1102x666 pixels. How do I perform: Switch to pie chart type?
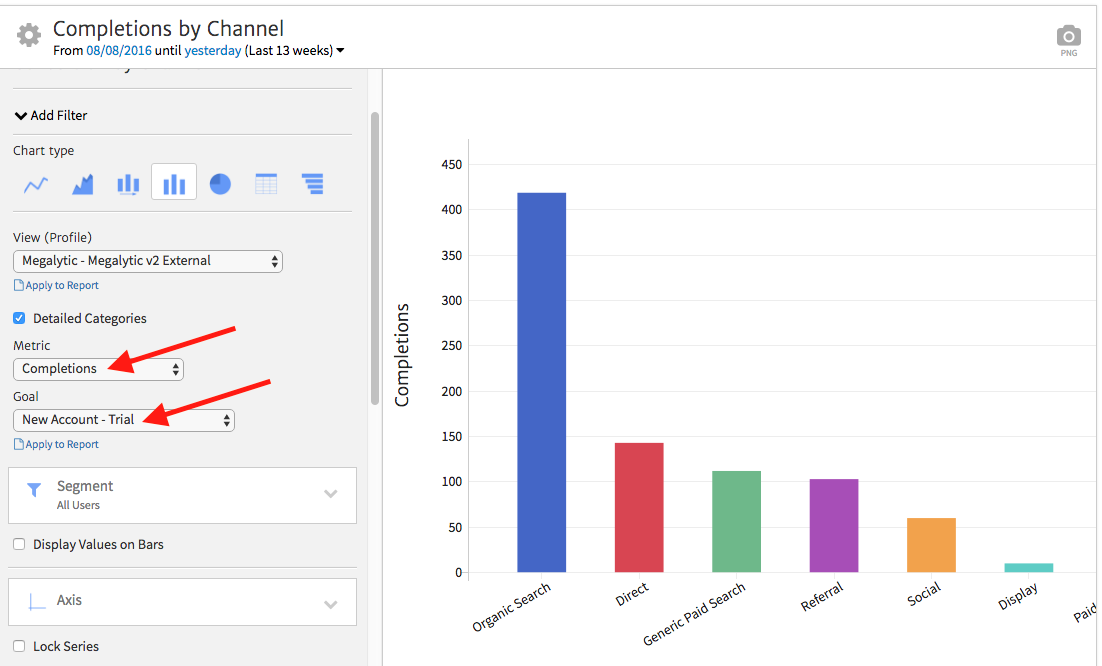click(x=220, y=185)
